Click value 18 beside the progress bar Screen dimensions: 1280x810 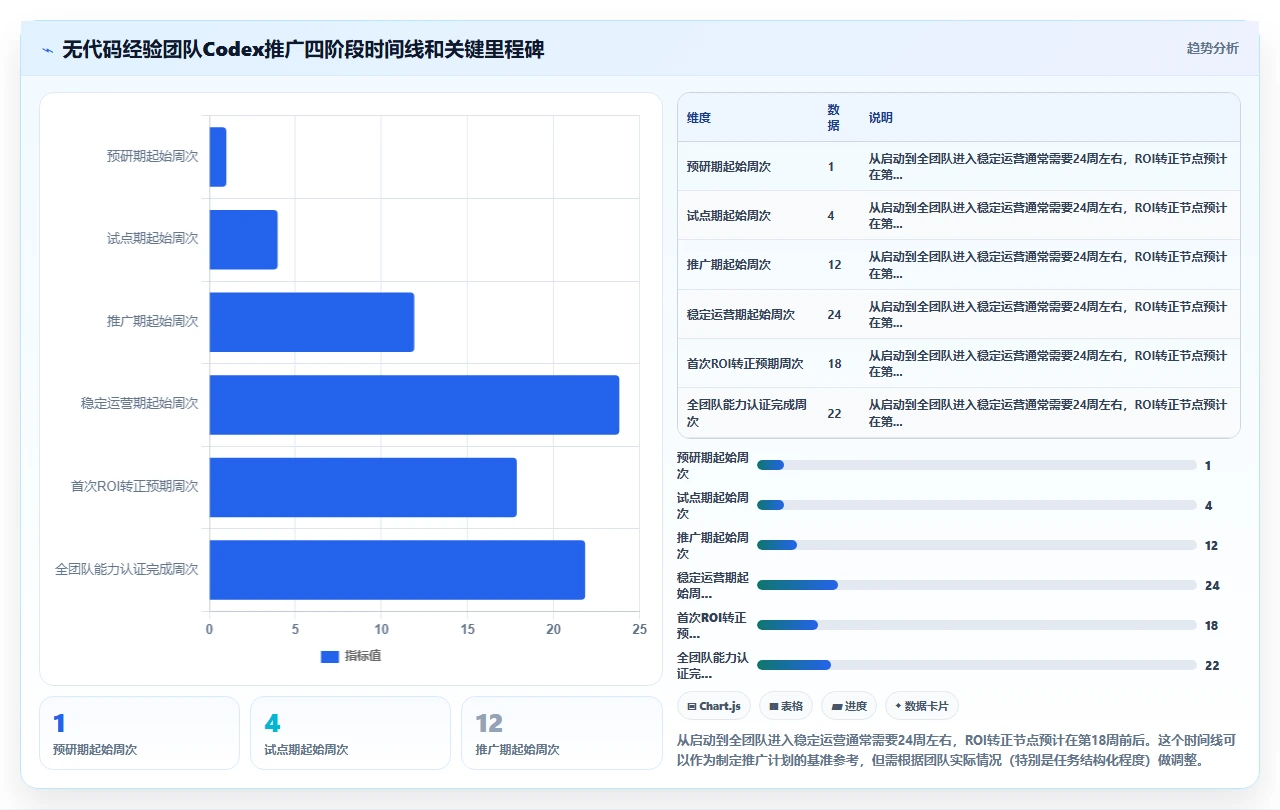(x=1212, y=625)
